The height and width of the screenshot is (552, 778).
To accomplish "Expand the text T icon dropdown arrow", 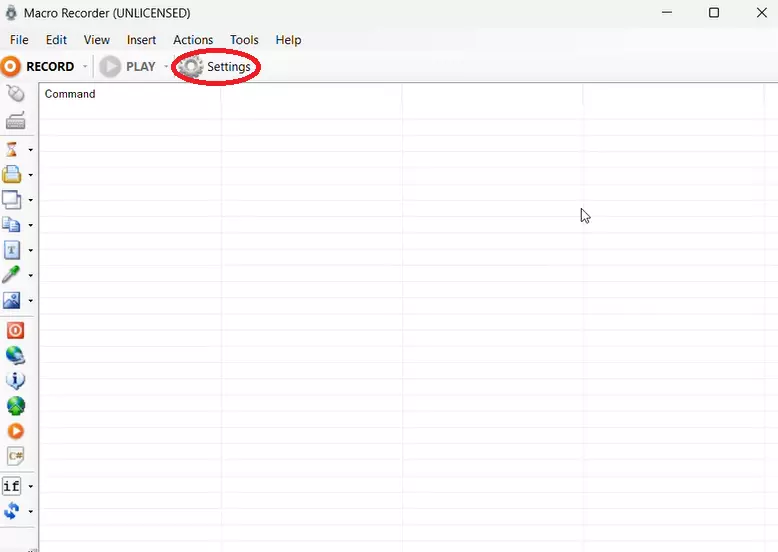I will pos(30,250).
